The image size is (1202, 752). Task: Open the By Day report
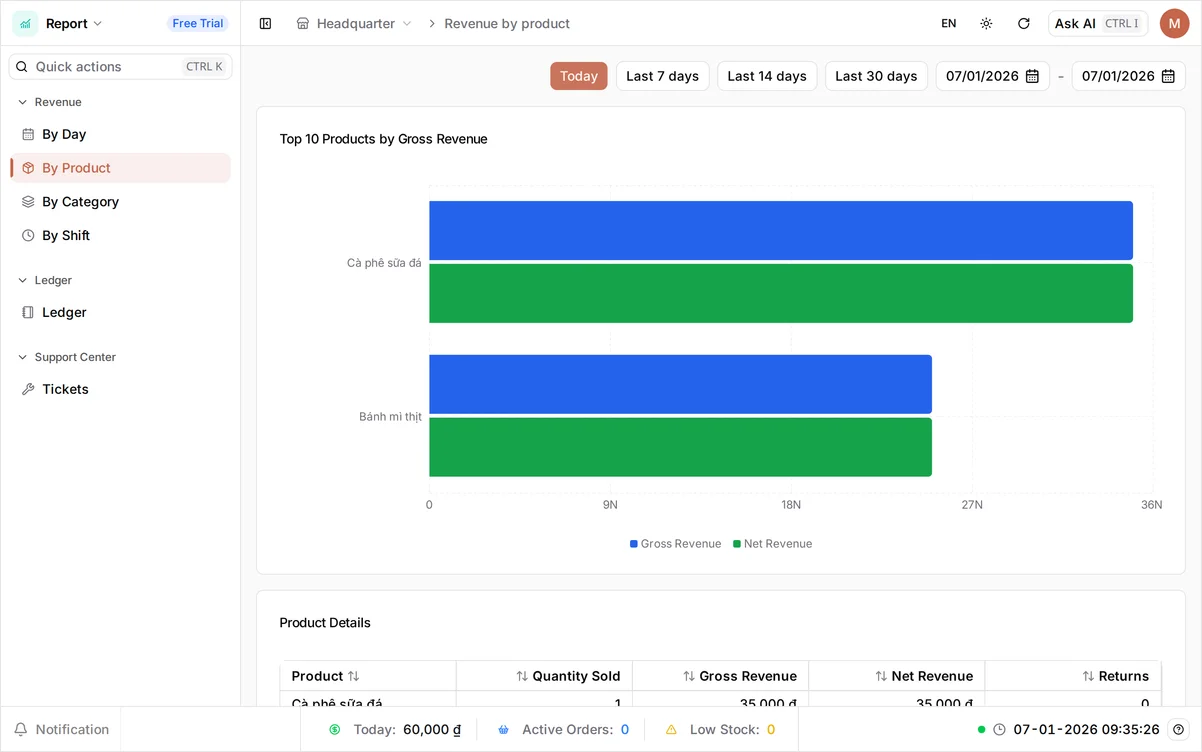tap(120, 134)
